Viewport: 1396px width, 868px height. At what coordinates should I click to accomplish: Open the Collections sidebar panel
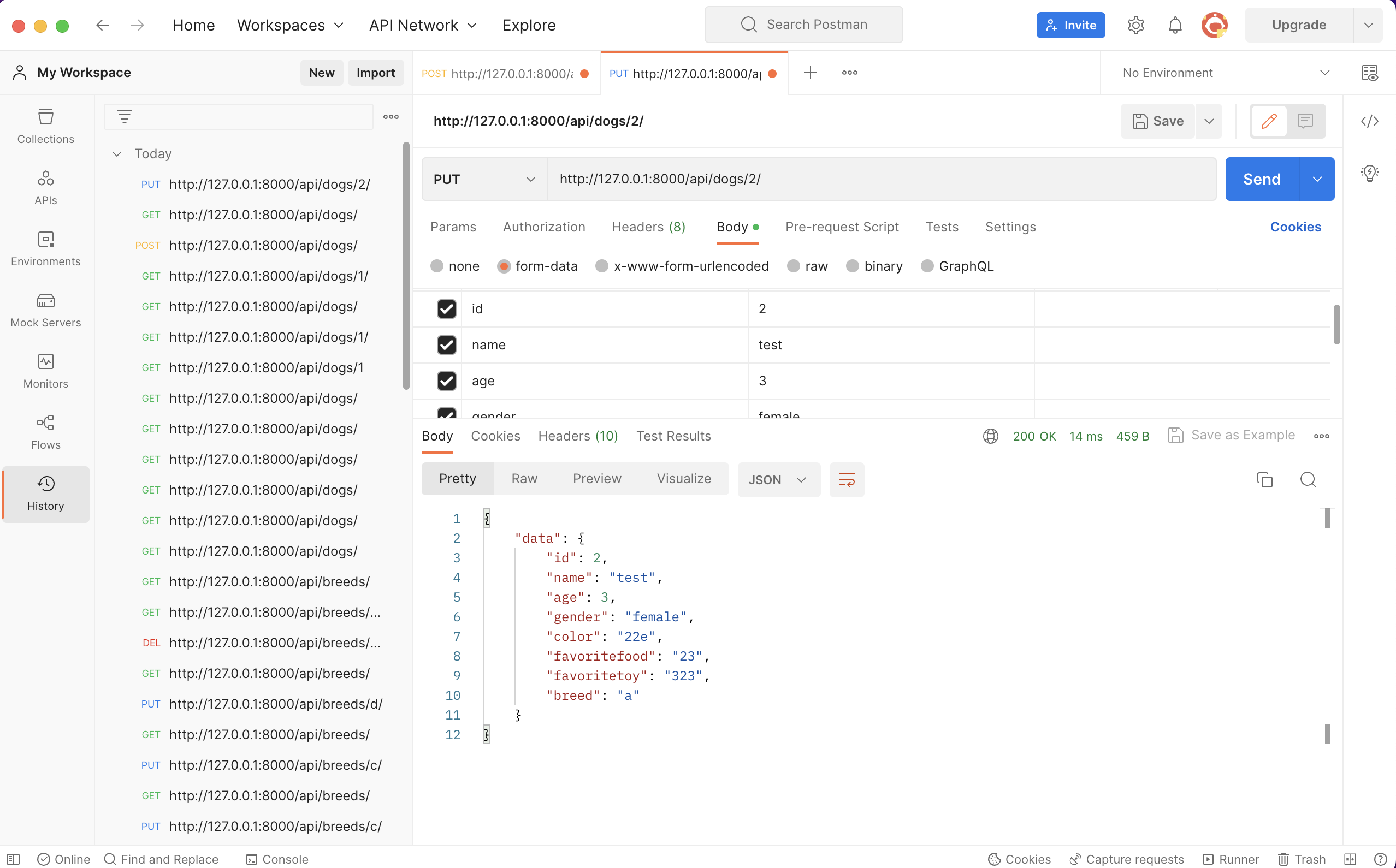pyautogui.click(x=45, y=126)
